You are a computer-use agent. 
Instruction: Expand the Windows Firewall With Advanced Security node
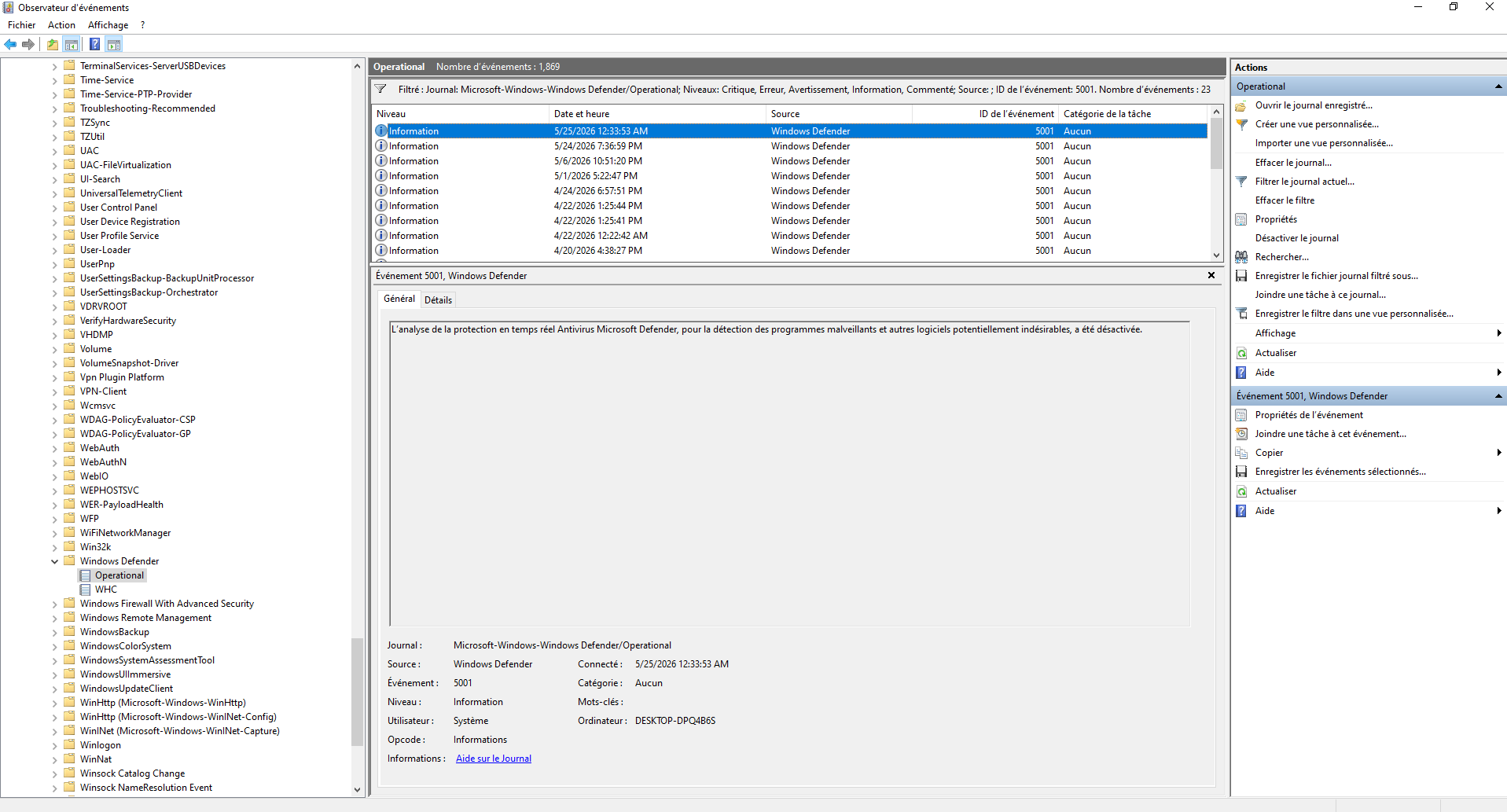[x=54, y=604]
